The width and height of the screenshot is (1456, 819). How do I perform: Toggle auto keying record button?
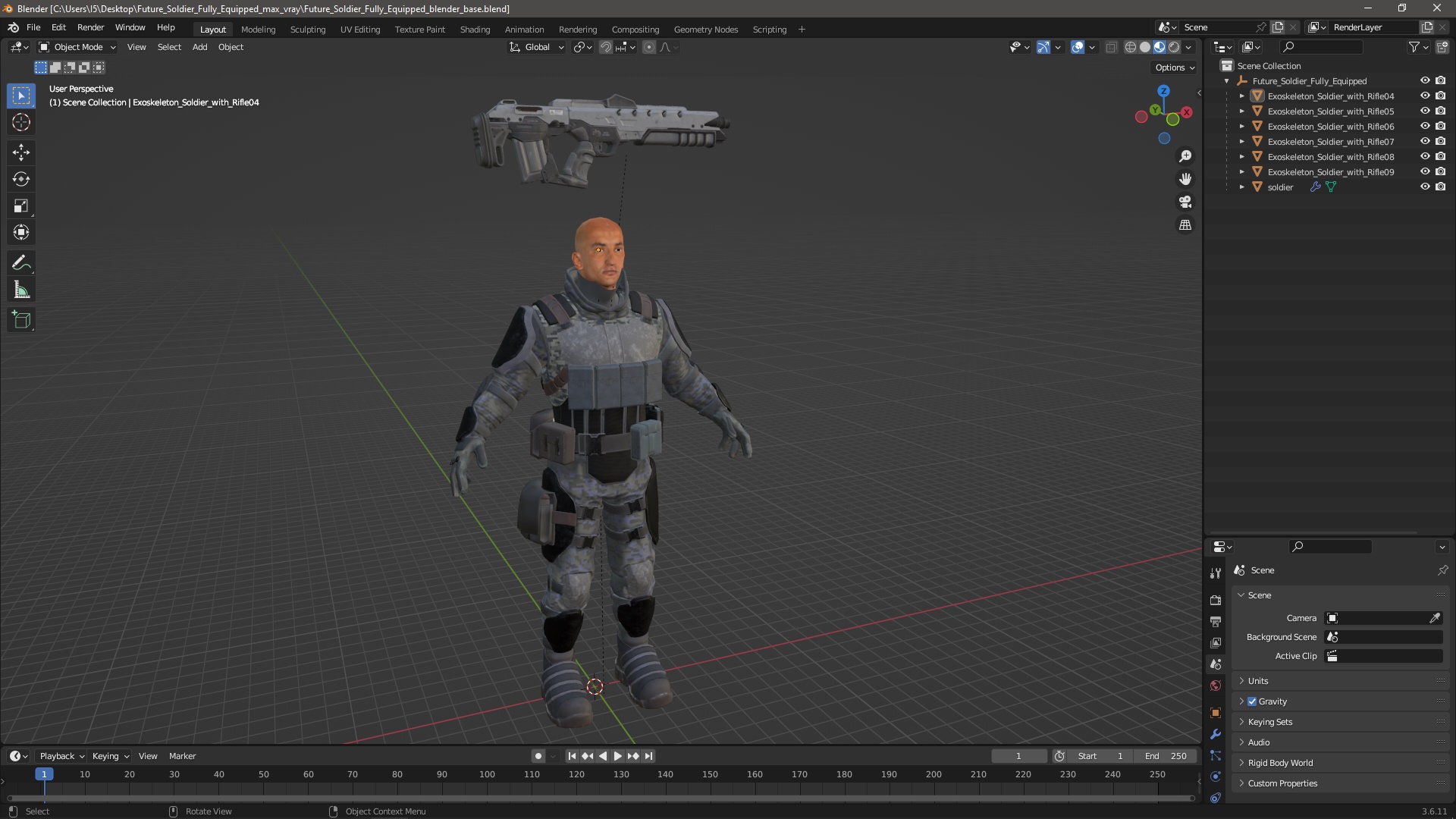point(538,756)
